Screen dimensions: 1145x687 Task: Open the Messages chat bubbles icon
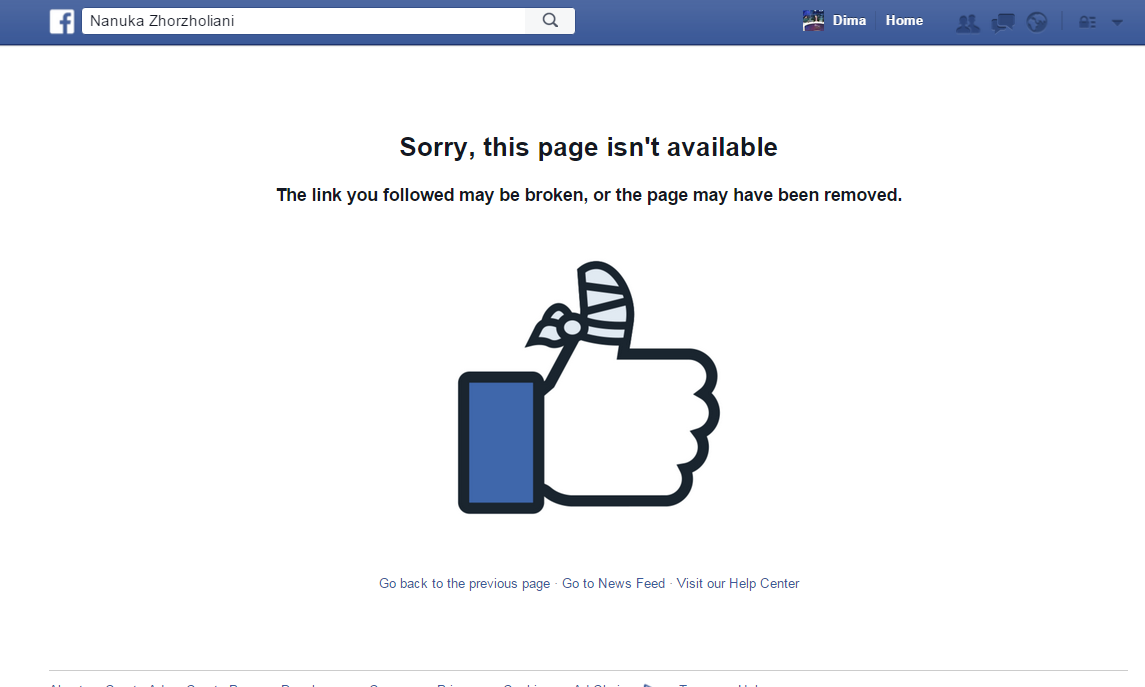[x=1003, y=23]
